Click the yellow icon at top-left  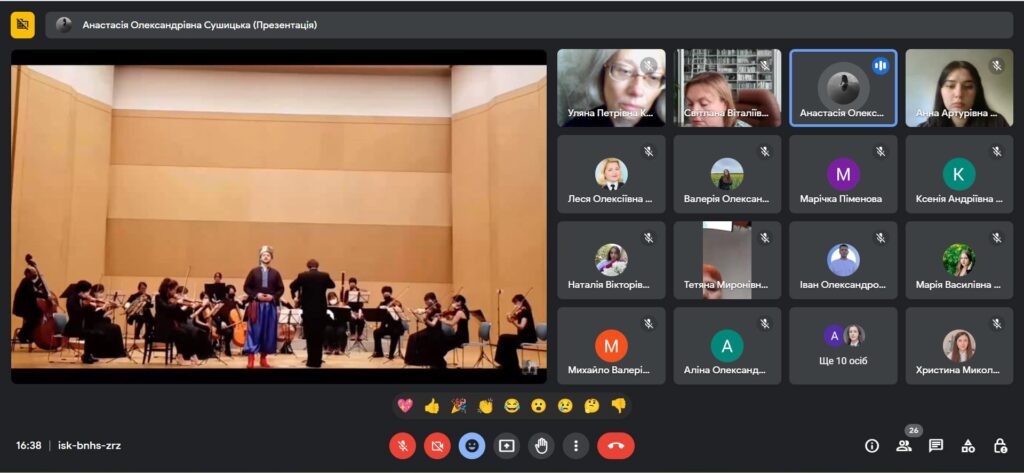(22, 25)
